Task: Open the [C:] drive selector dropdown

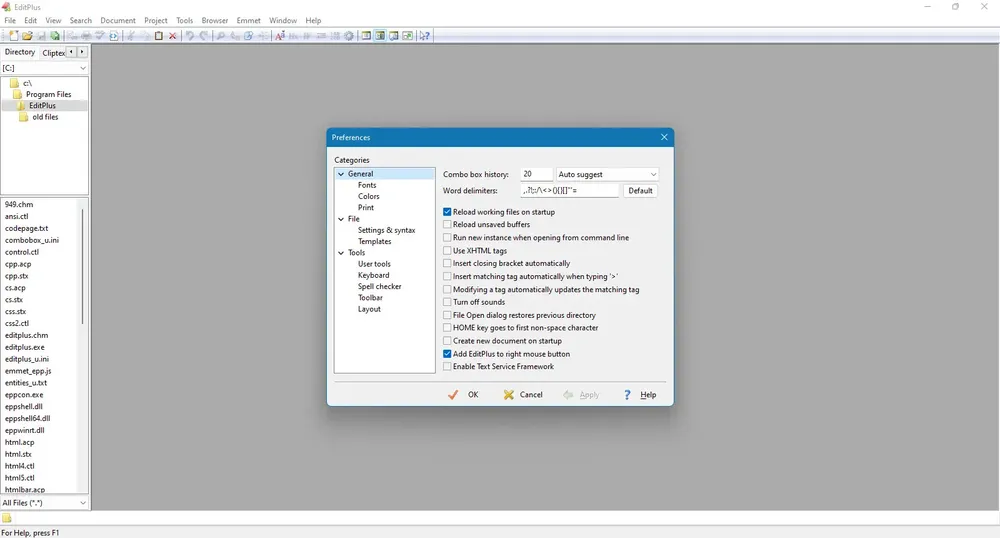Action: click(x=44, y=68)
